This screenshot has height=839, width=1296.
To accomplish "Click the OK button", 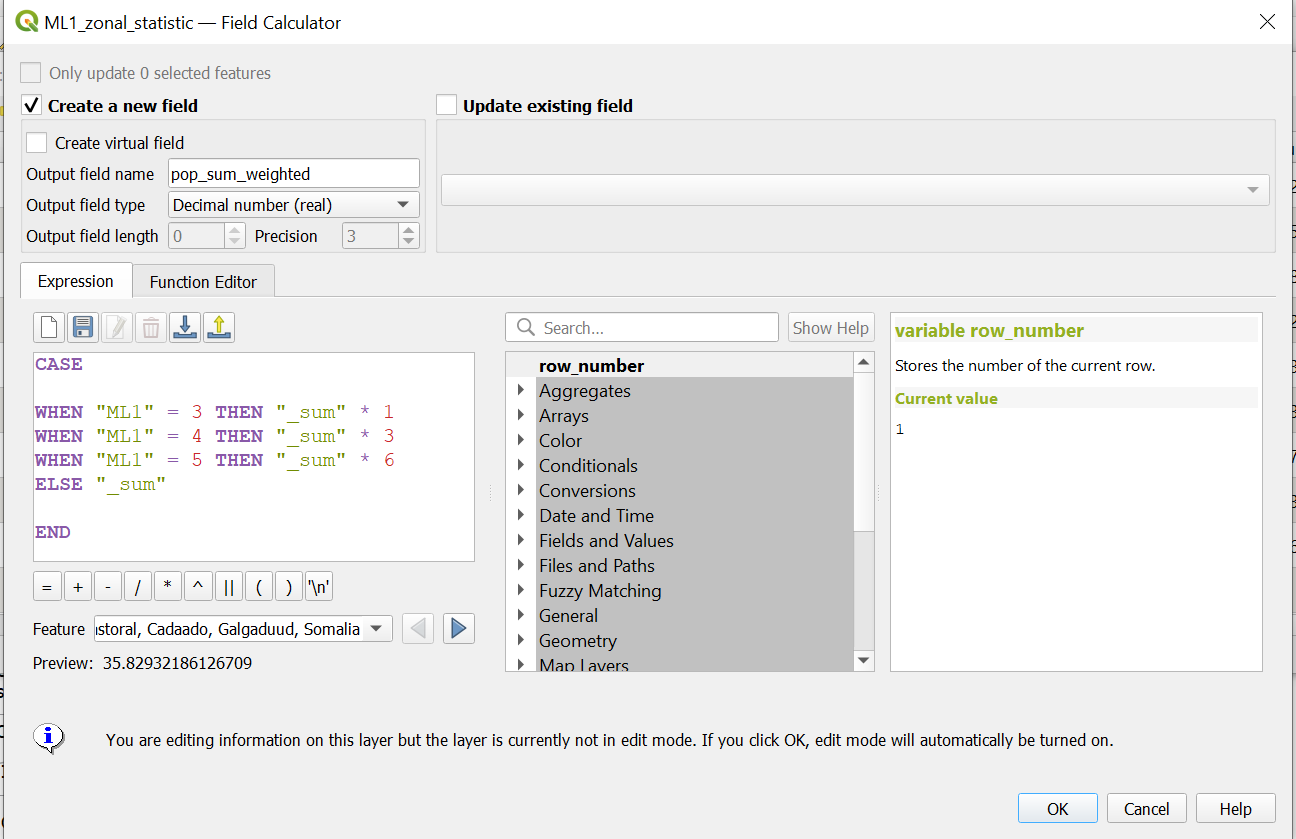I will tap(1057, 809).
